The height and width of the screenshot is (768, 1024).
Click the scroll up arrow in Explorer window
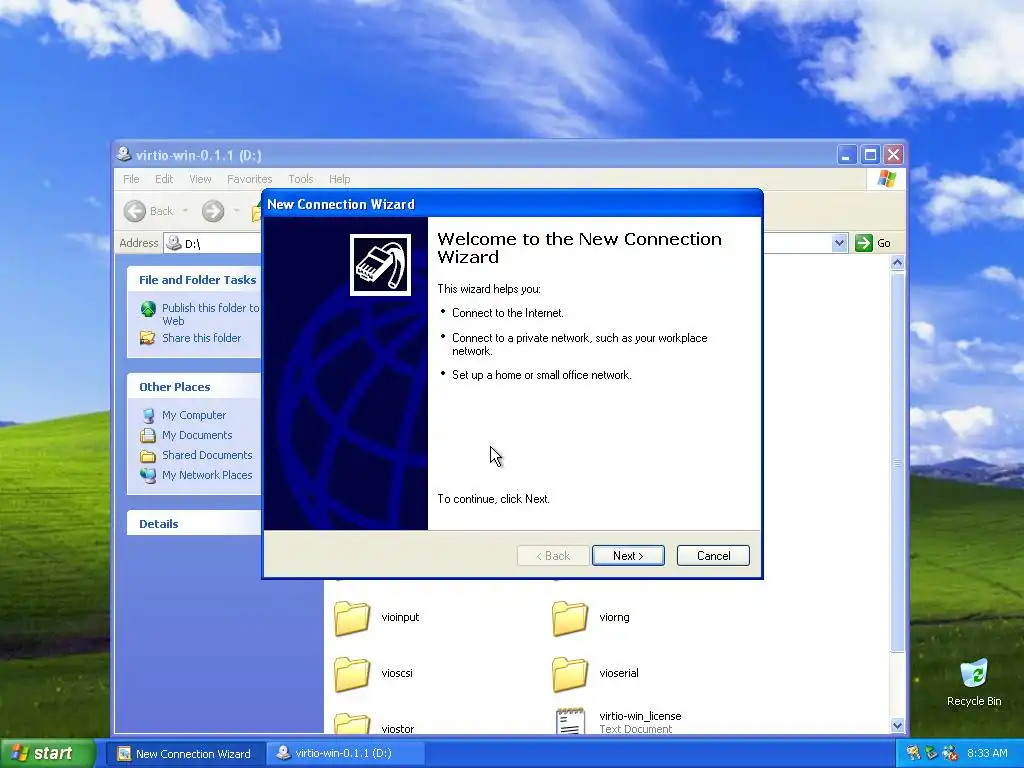[897, 263]
